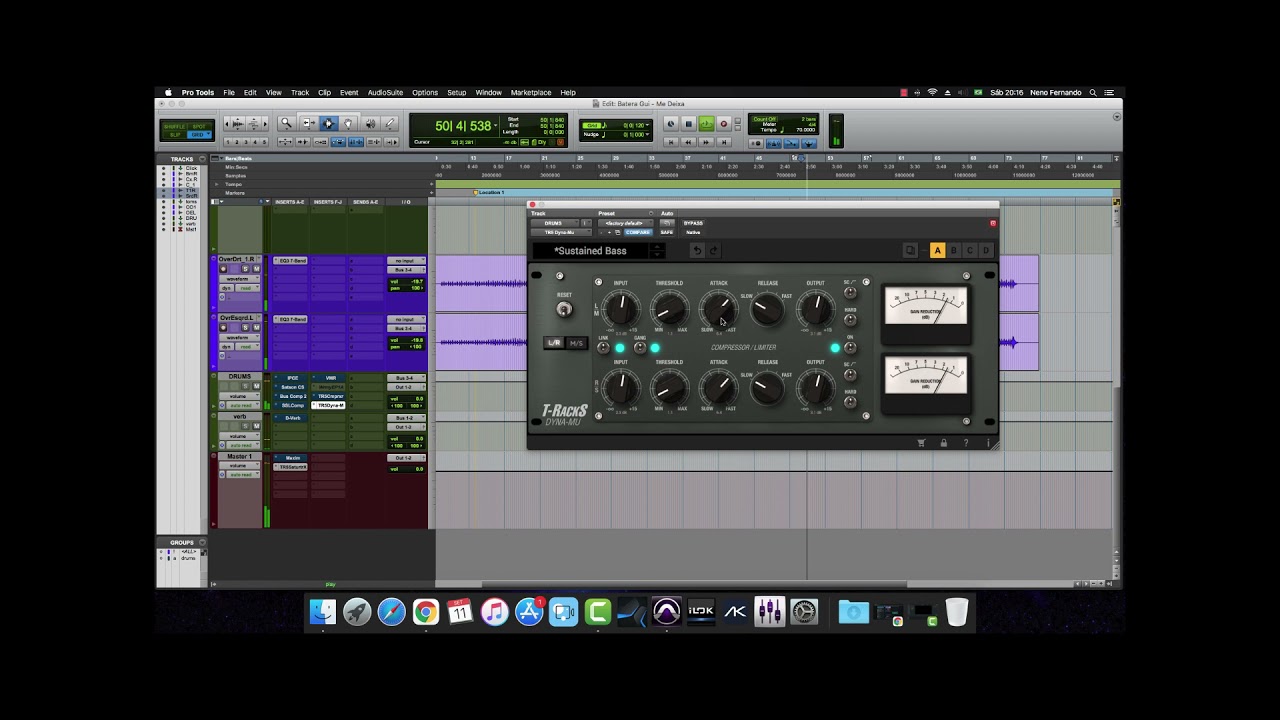Open the Options menu
Viewport: 1280px width, 720px height.
click(x=425, y=93)
